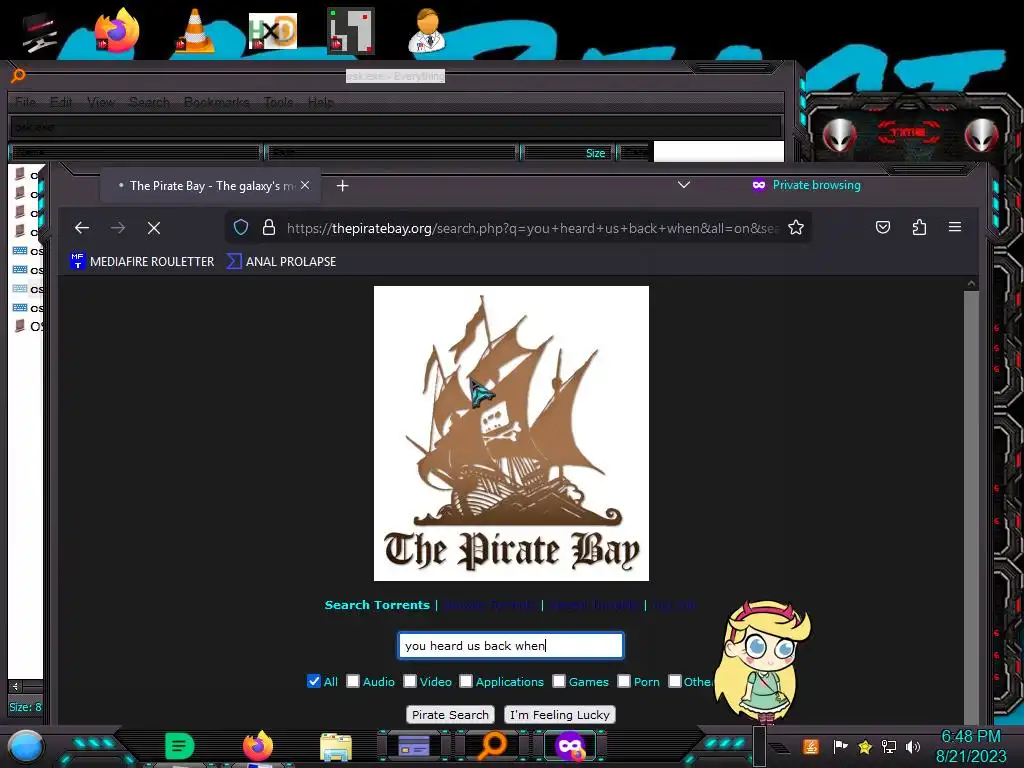Open the Firefox icon on the taskbar

coord(258,746)
